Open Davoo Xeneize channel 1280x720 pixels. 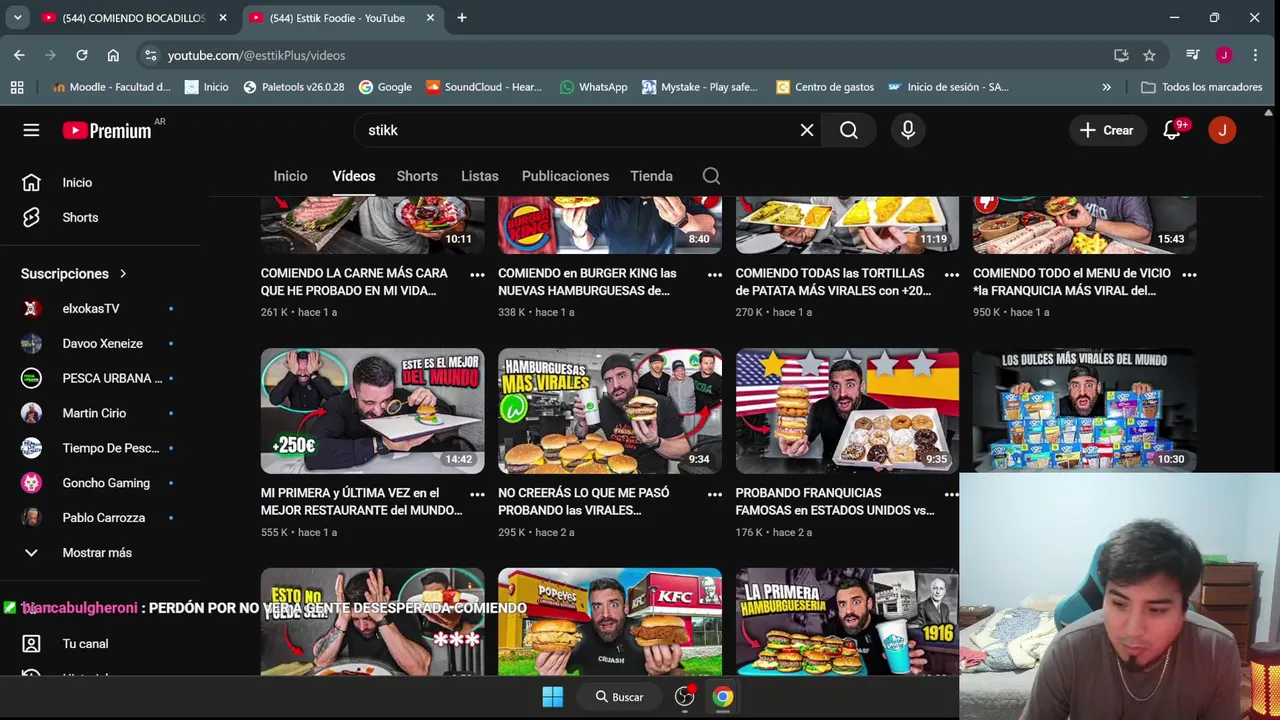click(x=100, y=344)
